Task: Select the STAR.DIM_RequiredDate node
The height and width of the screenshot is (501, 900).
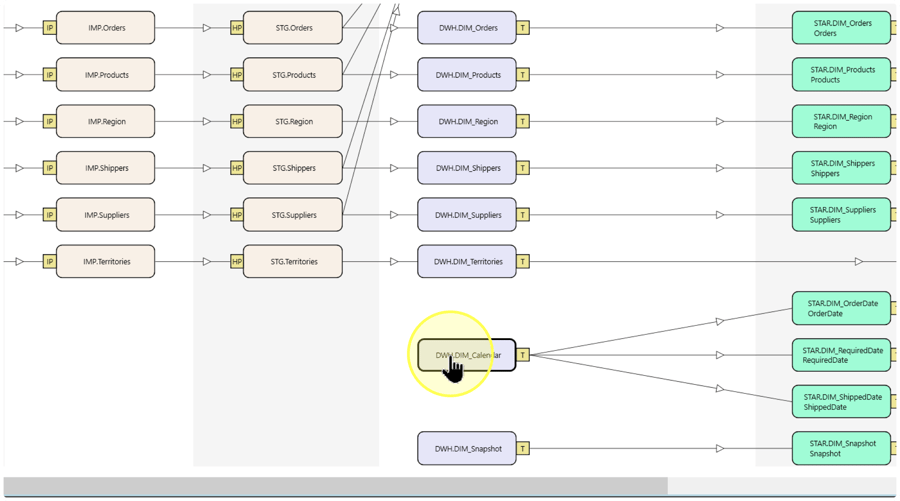Action: point(841,355)
